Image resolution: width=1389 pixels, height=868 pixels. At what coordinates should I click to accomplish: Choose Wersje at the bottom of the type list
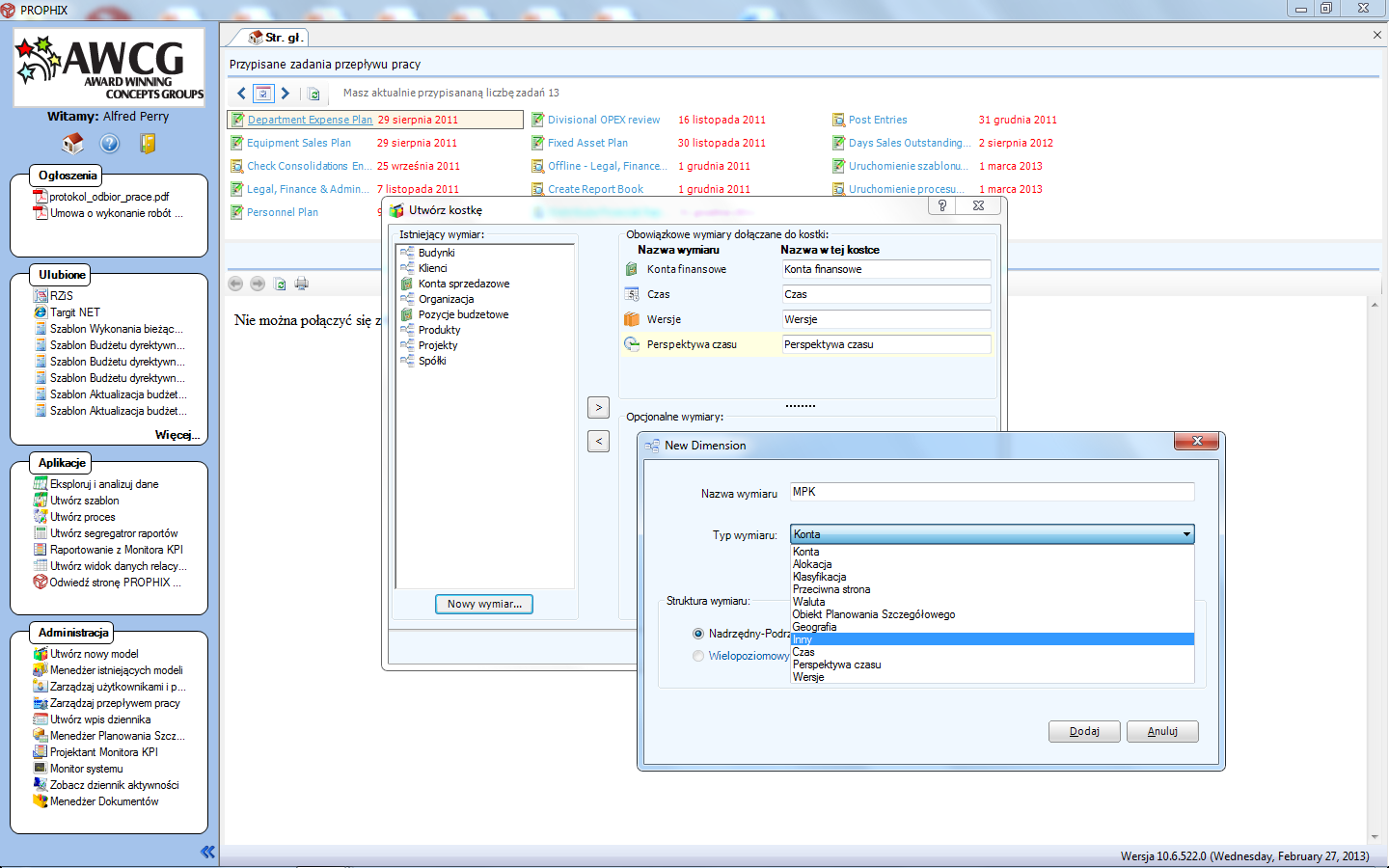992,677
